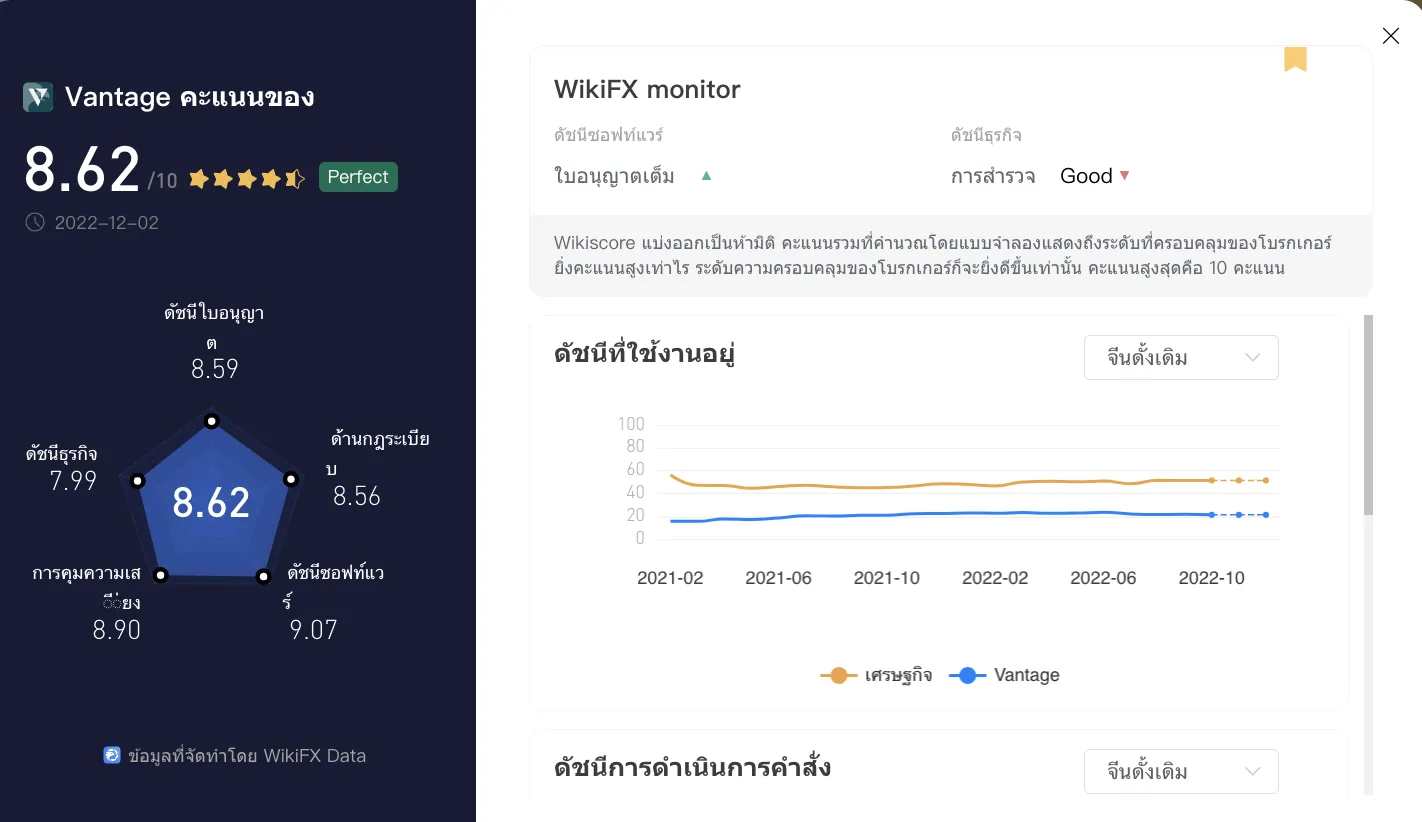Click the 2022-02 axis label
This screenshot has width=1422, height=822.
pos(995,578)
